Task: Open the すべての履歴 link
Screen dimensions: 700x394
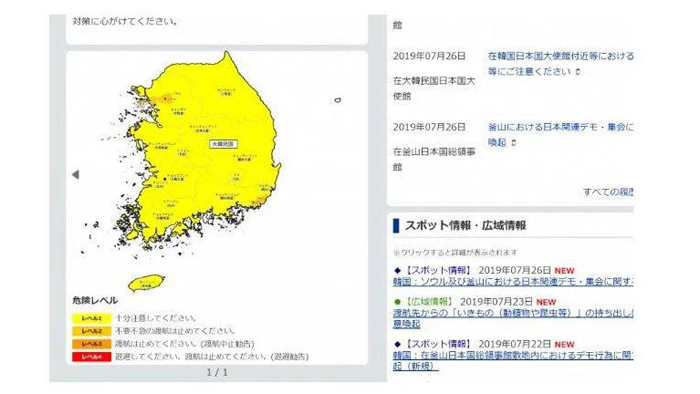Action: (608, 192)
